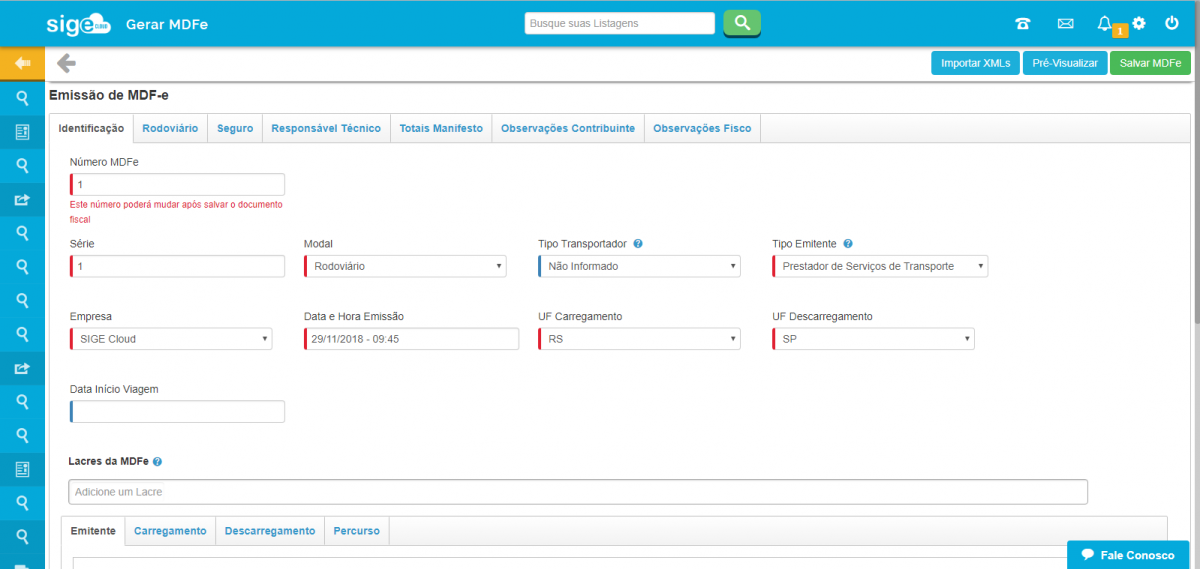The image size is (1200, 569).
Task: Click the phone contact icon in header
Action: [1022, 24]
